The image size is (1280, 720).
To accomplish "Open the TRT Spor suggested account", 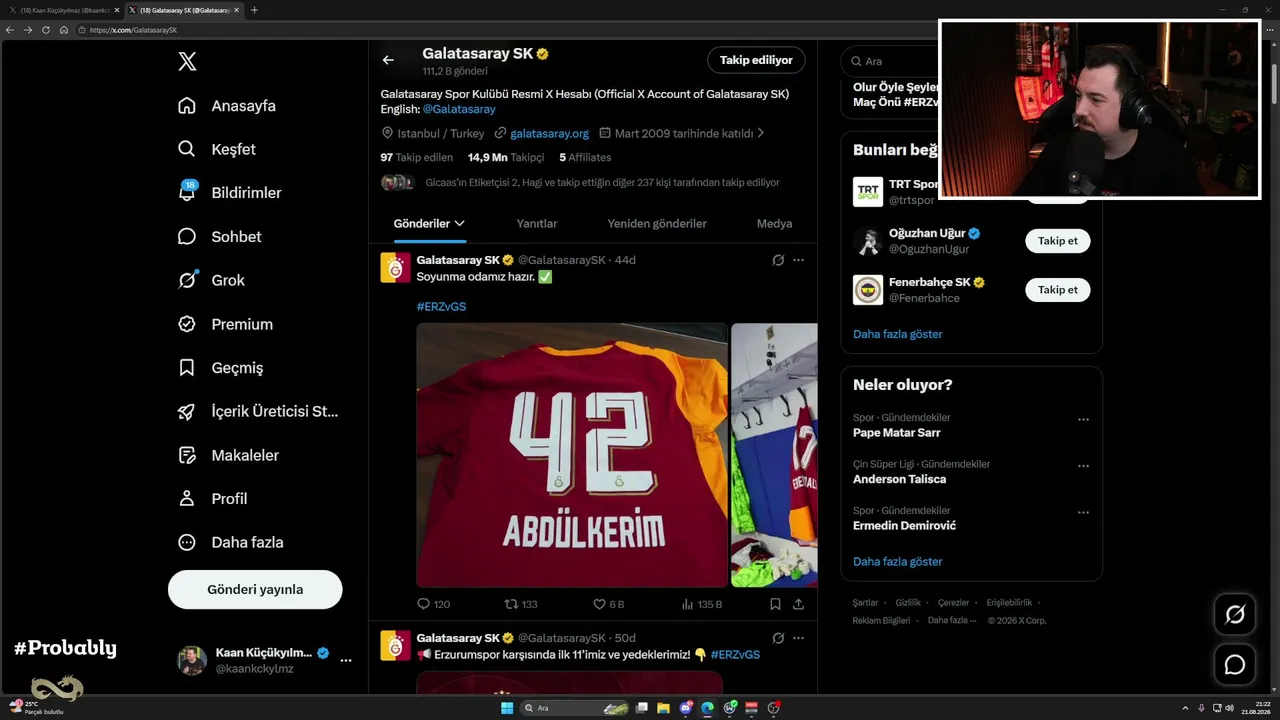I will [895, 191].
